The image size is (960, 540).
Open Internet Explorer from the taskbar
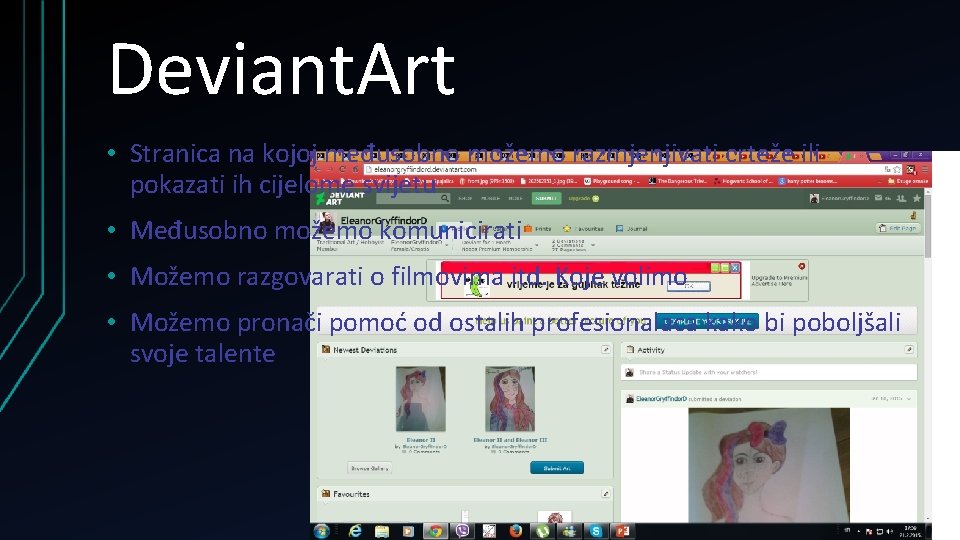click(355, 531)
